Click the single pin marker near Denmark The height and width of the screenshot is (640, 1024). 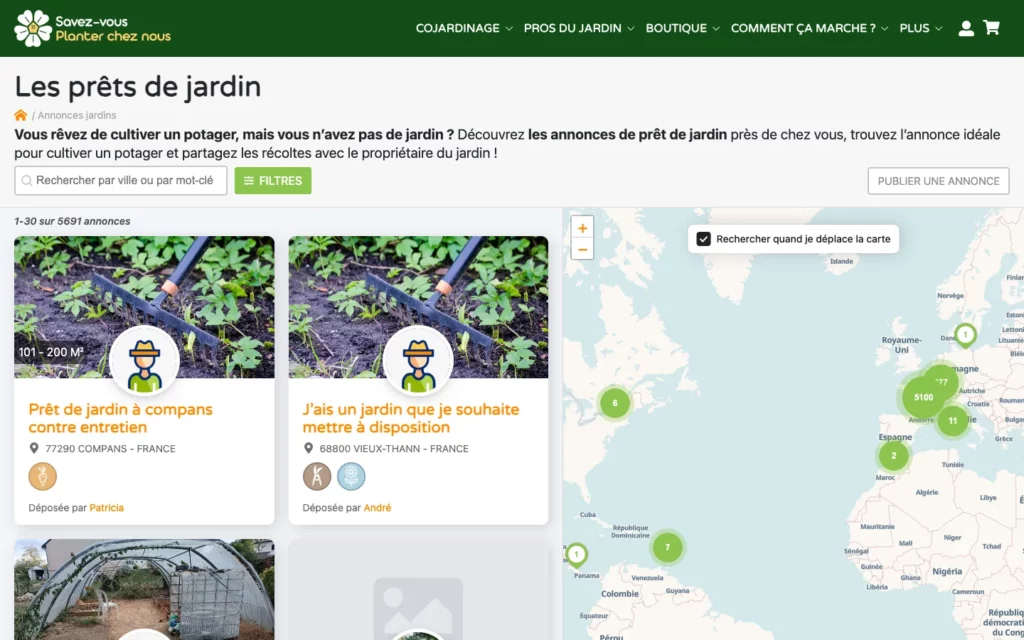965,336
